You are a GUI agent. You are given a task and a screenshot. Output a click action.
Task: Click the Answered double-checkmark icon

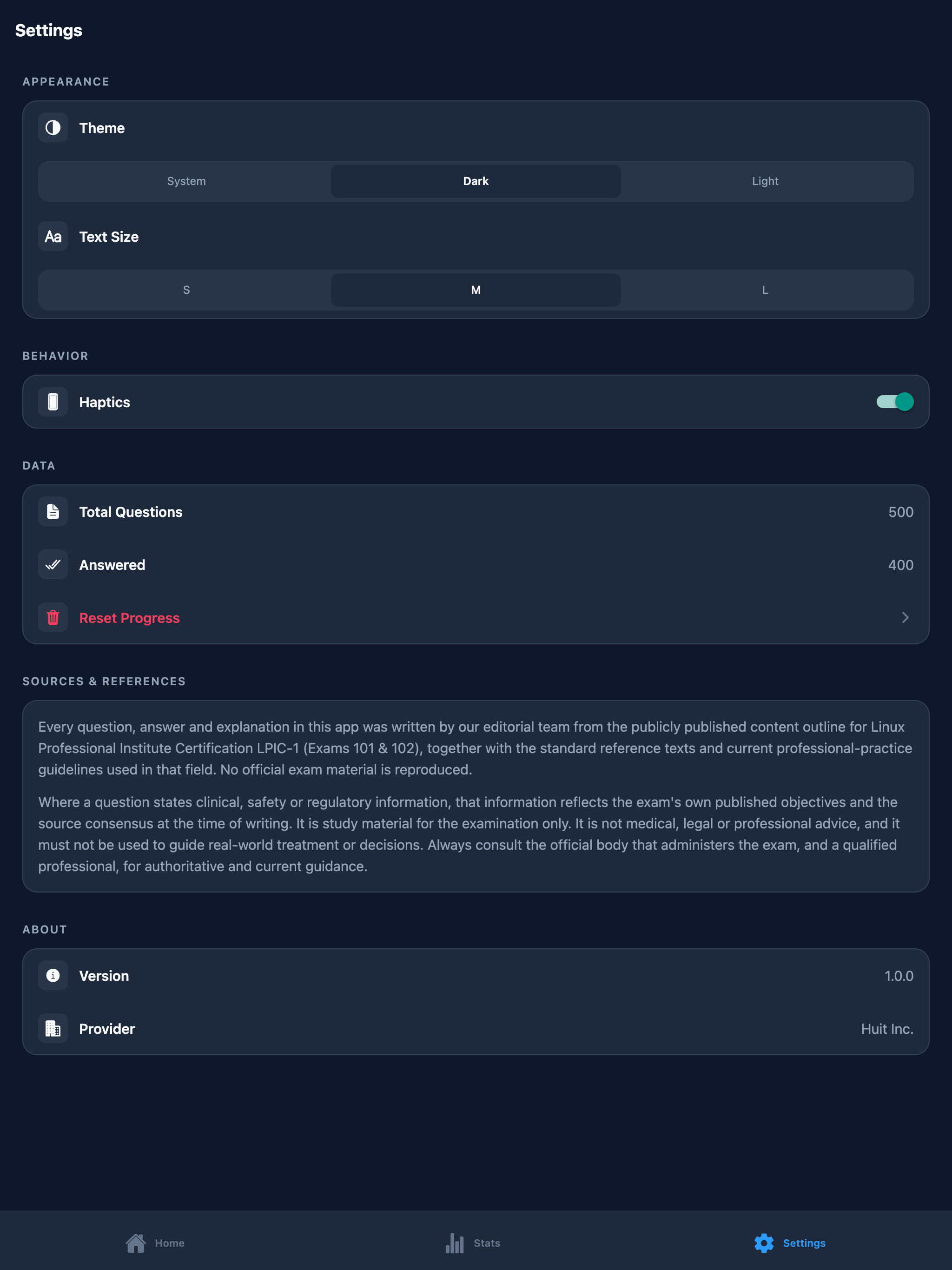click(53, 564)
